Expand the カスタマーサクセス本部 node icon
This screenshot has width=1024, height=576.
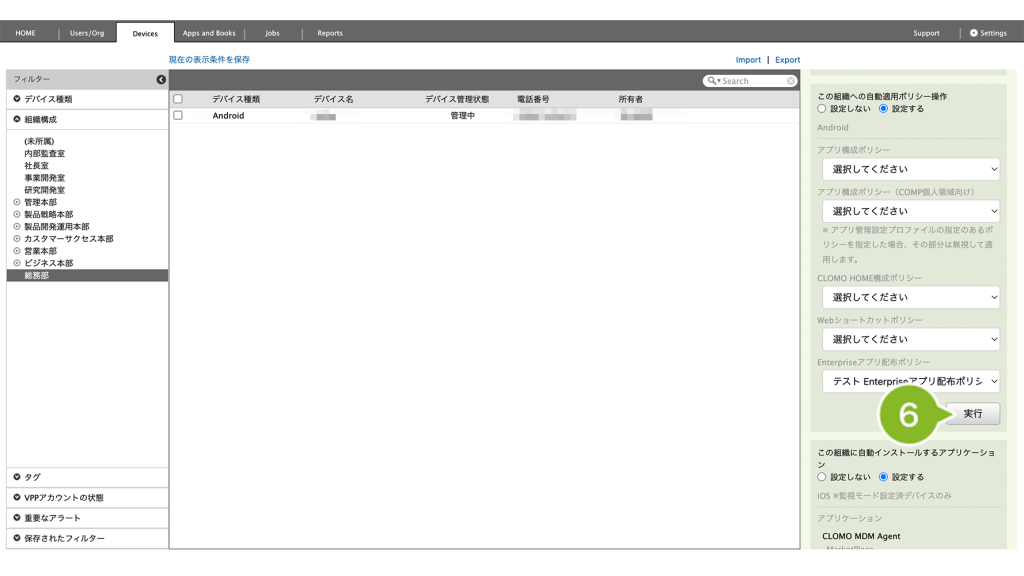click(x=17, y=239)
